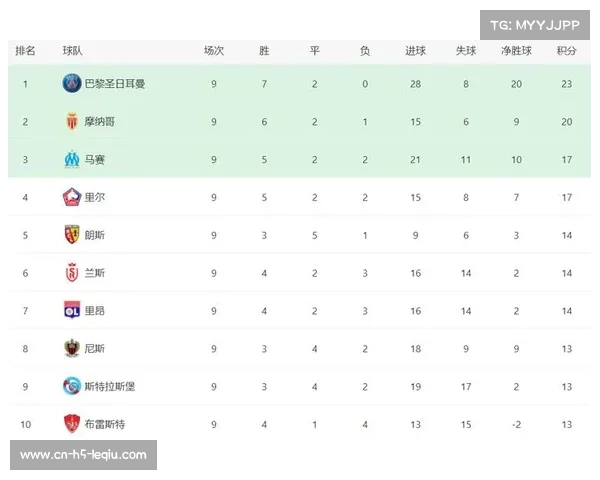
Task: Open team name 斯特拉斯堡
Action: coord(110,386)
